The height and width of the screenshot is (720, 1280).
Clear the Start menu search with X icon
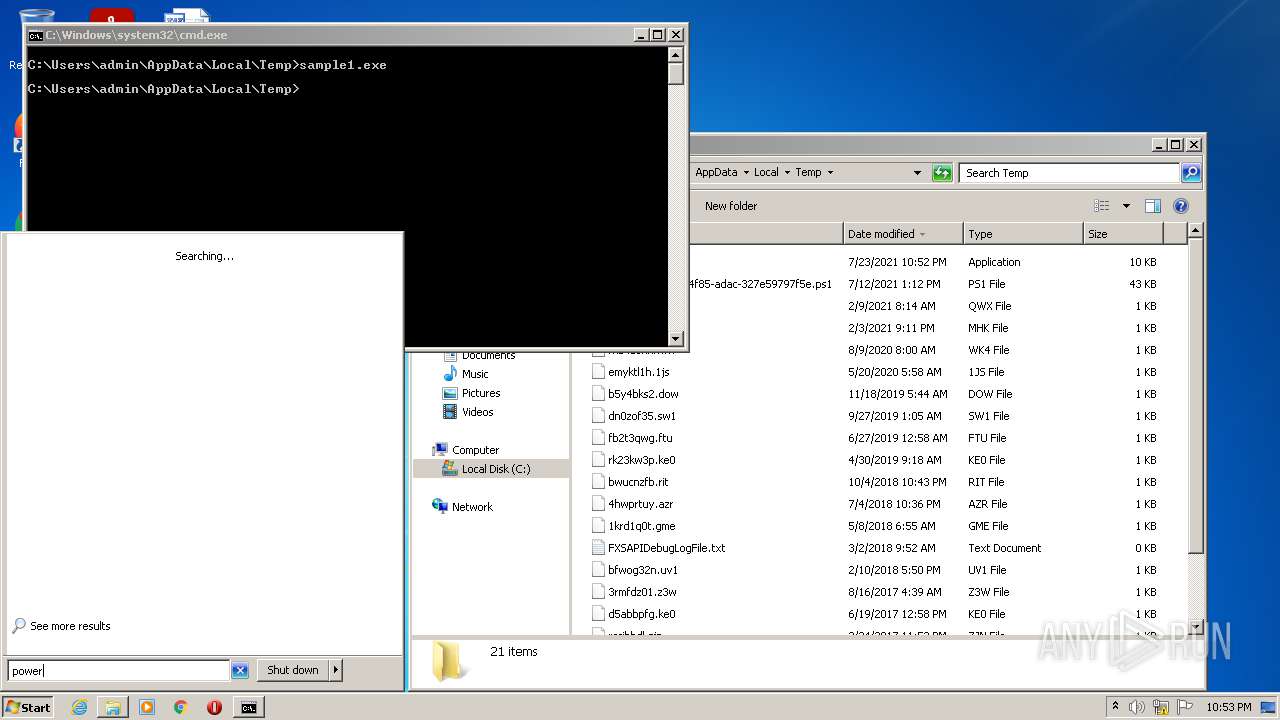pyautogui.click(x=240, y=671)
